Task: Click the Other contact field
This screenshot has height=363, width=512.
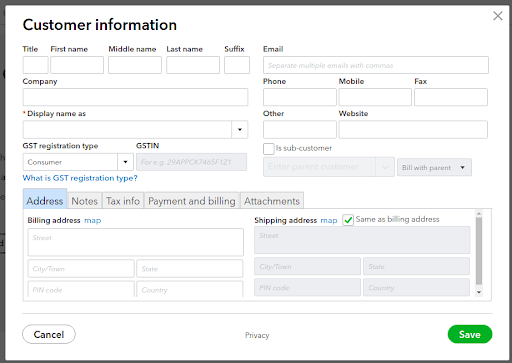Action: [300, 129]
